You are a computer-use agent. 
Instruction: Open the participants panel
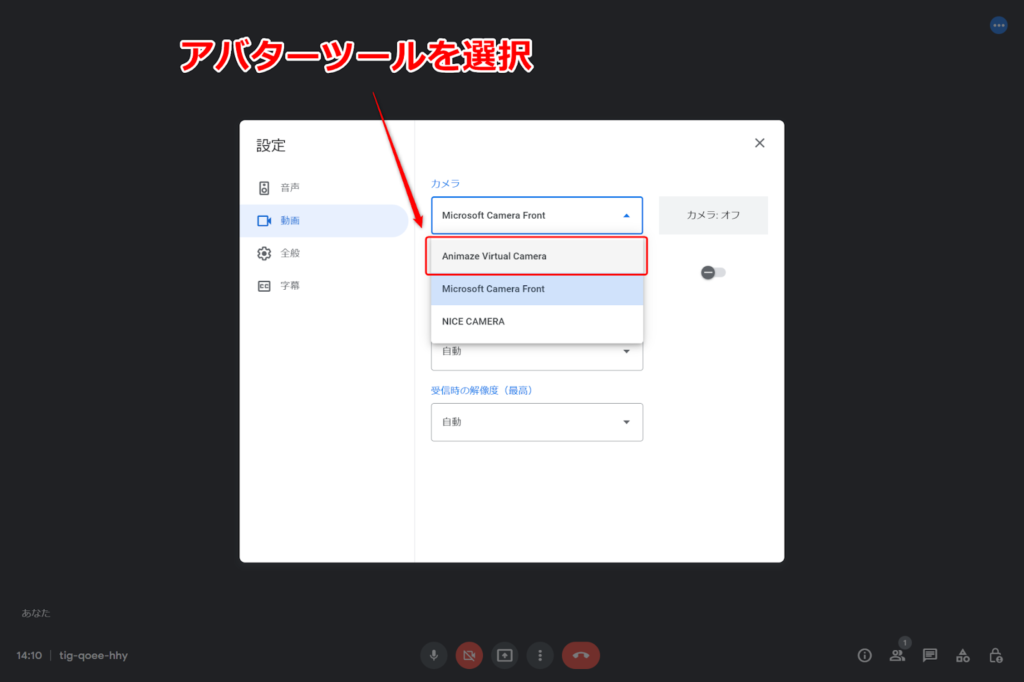tap(897, 655)
